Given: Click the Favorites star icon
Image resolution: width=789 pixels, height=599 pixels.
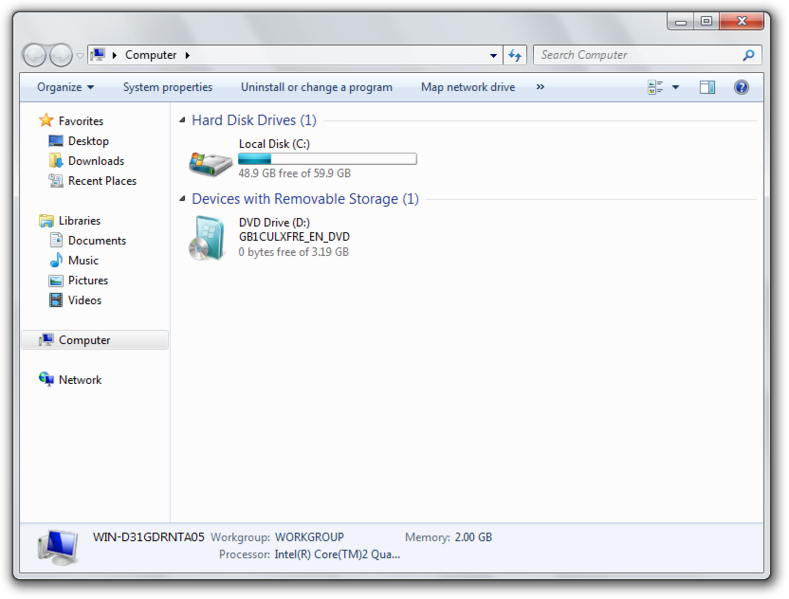Looking at the screenshot, I should click(46, 120).
